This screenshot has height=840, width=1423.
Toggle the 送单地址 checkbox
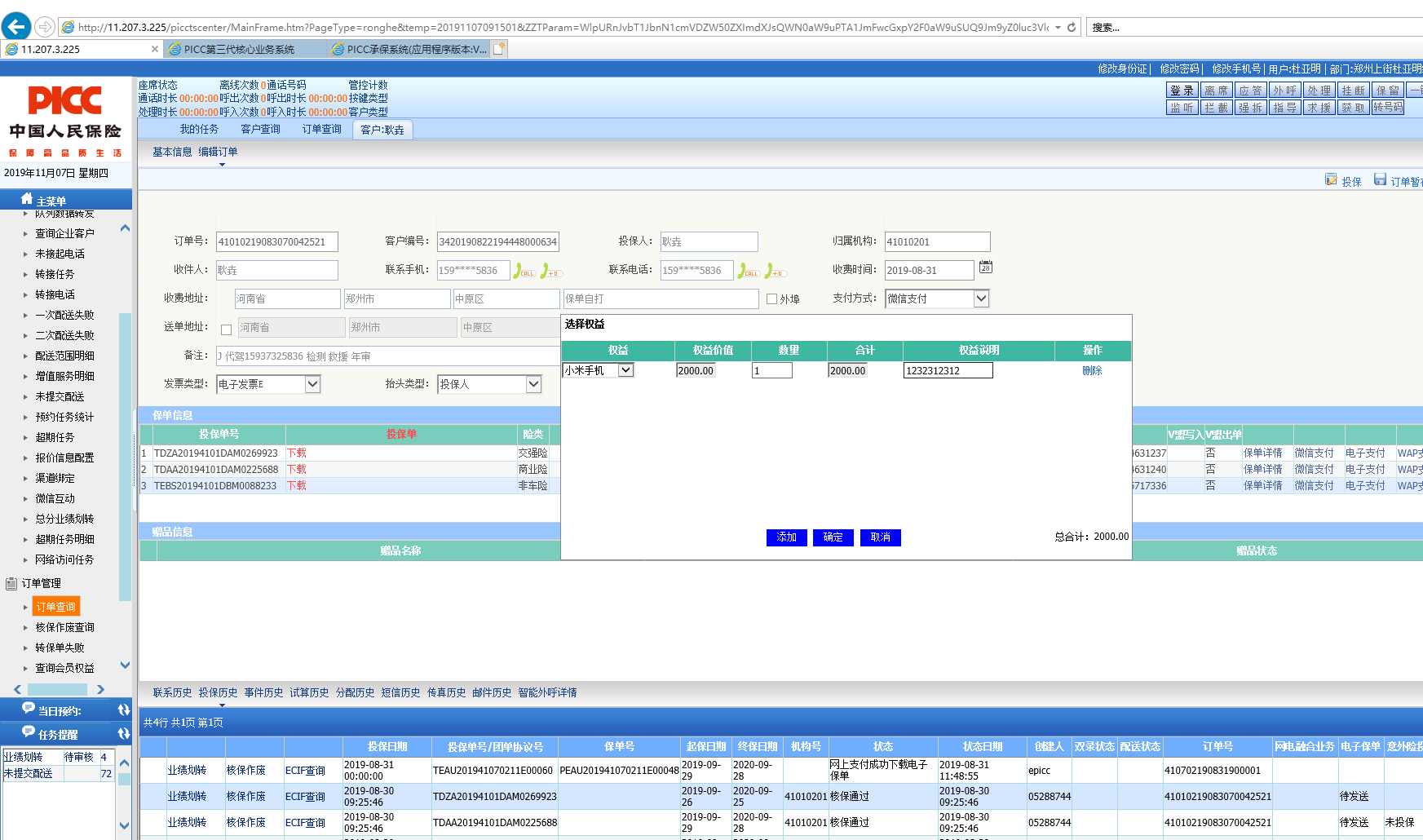pyautogui.click(x=227, y=329)
